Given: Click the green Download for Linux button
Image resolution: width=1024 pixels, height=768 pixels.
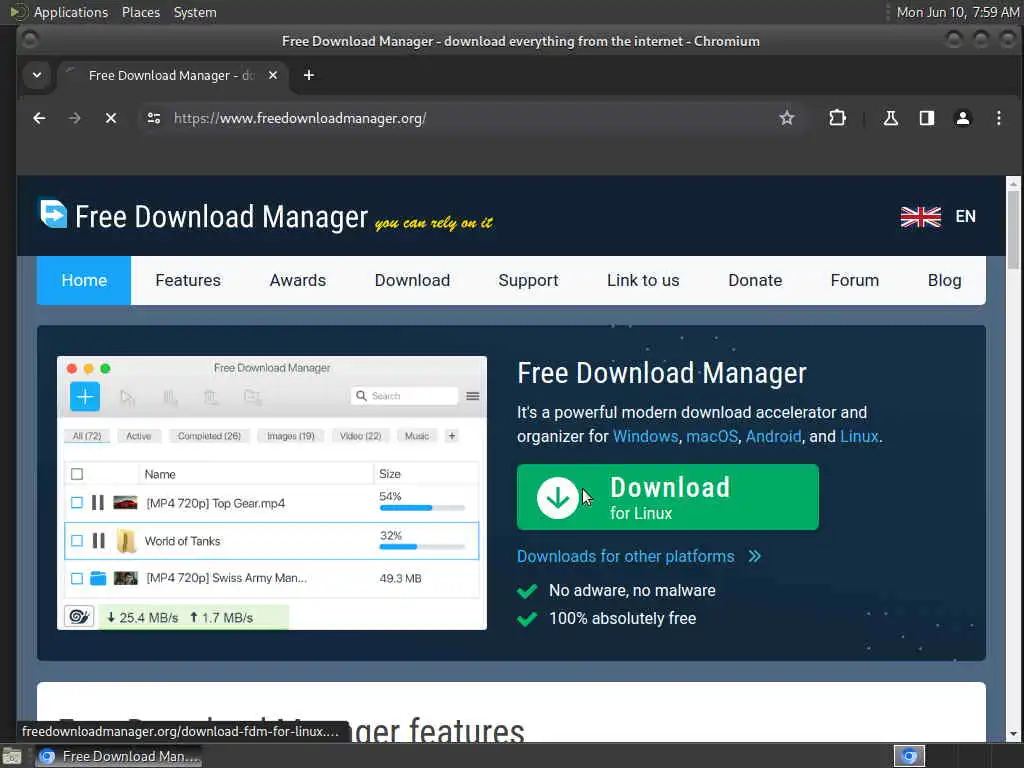Looking at the screenshot, I should point(667,497).
